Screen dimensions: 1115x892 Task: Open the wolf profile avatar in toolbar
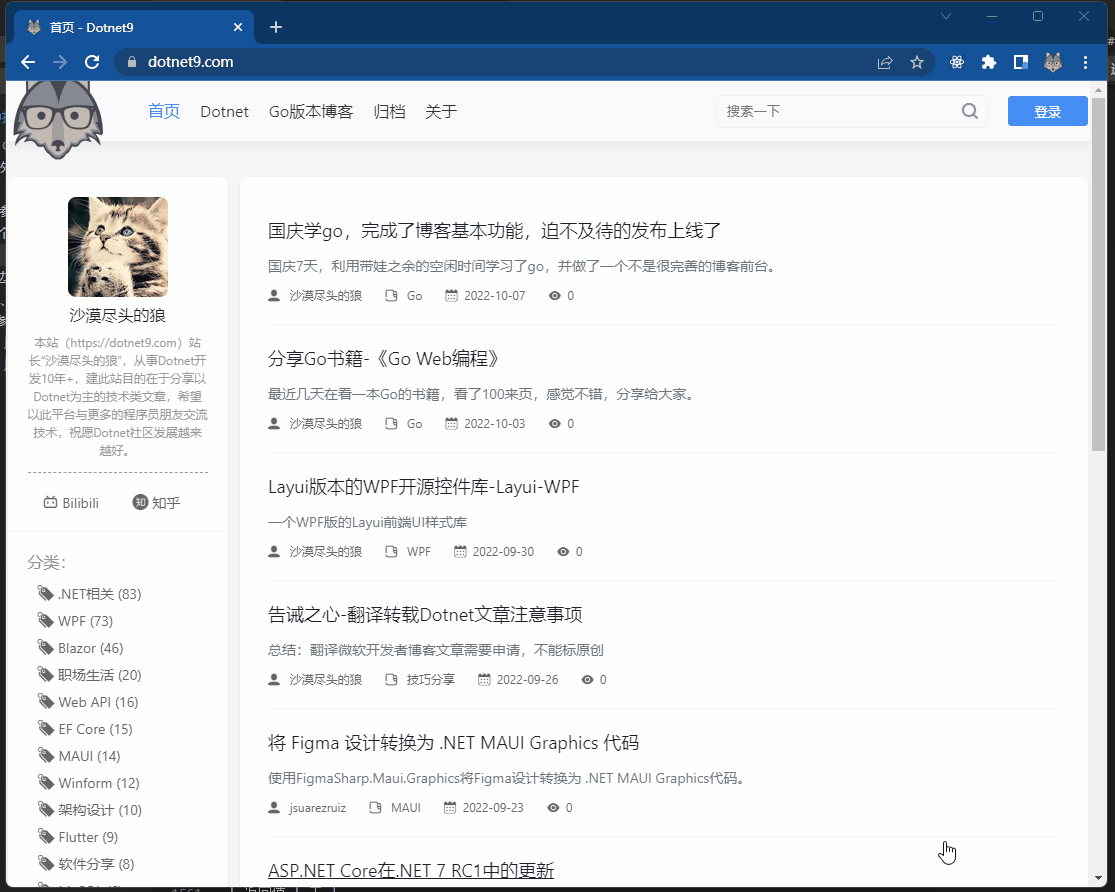coord(1052,63)
